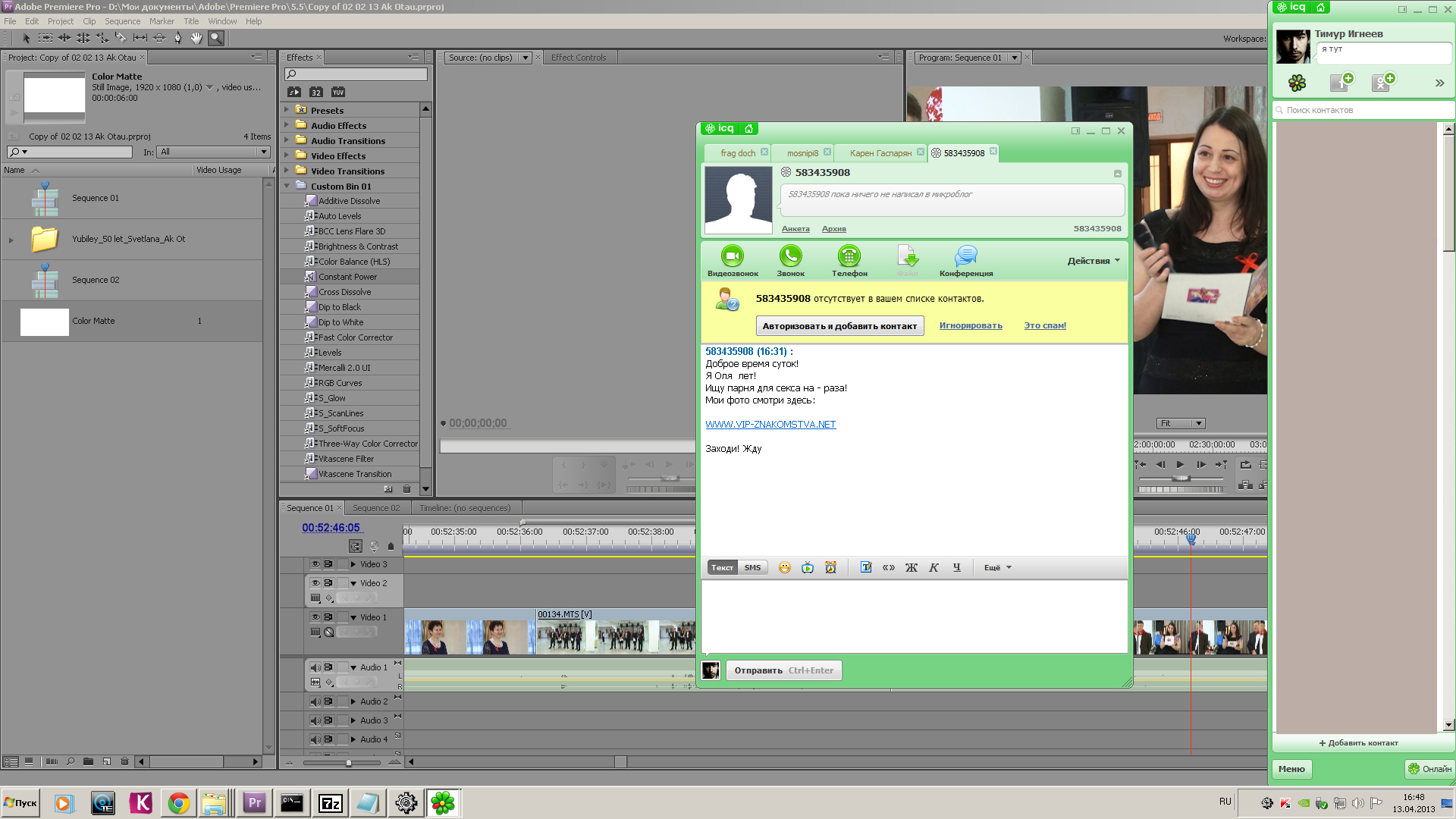1456x819 pixels.
Task: Mute the Audio 1 track speaker
Action: (315, 667)
